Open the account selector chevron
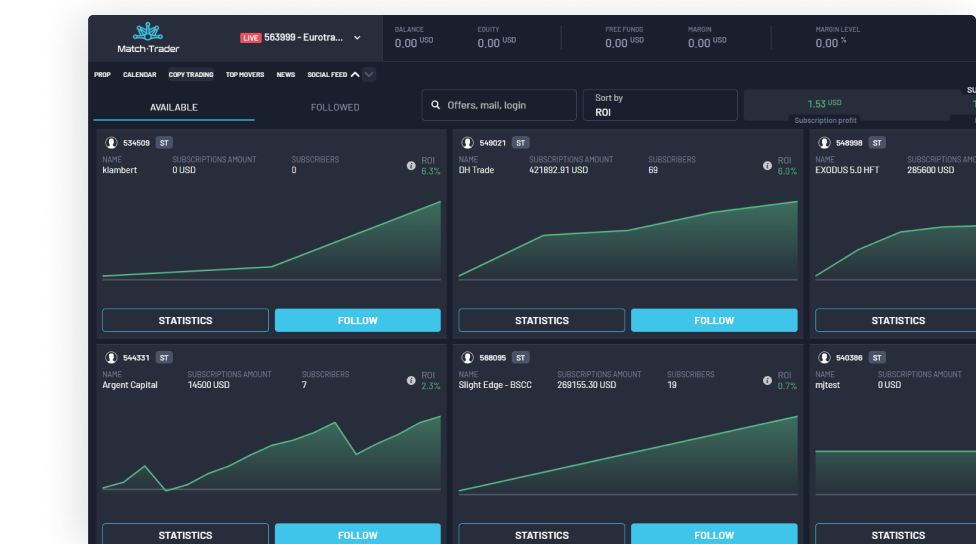Viewport: 976px width, 544px height. coord(357,38)
